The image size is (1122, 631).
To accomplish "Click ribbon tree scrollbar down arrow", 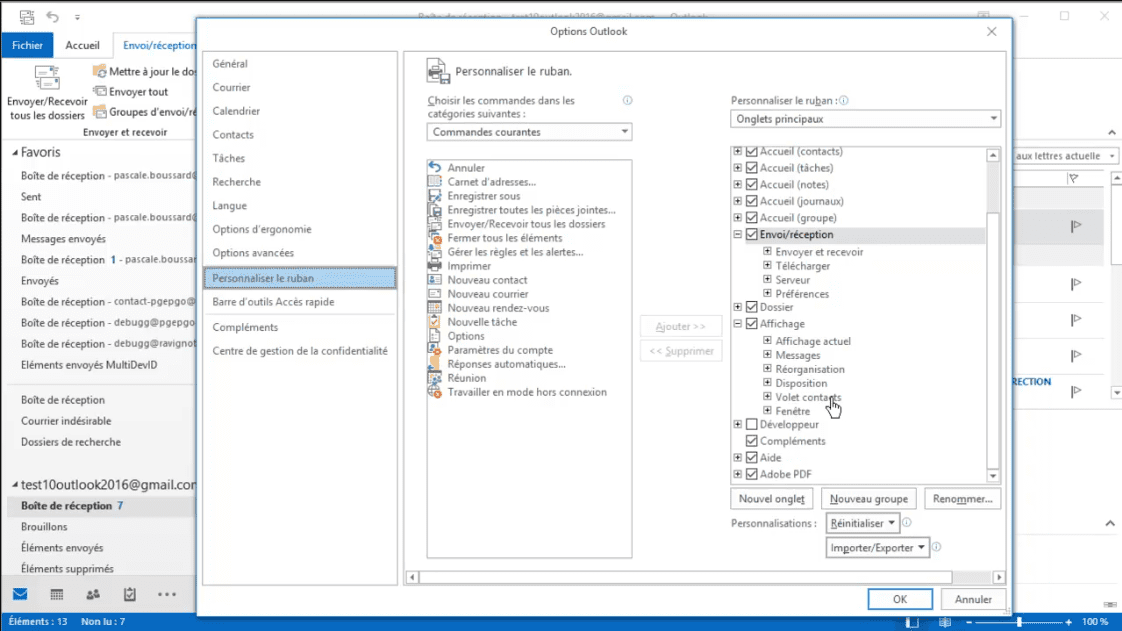I will [x=992, y=476].
